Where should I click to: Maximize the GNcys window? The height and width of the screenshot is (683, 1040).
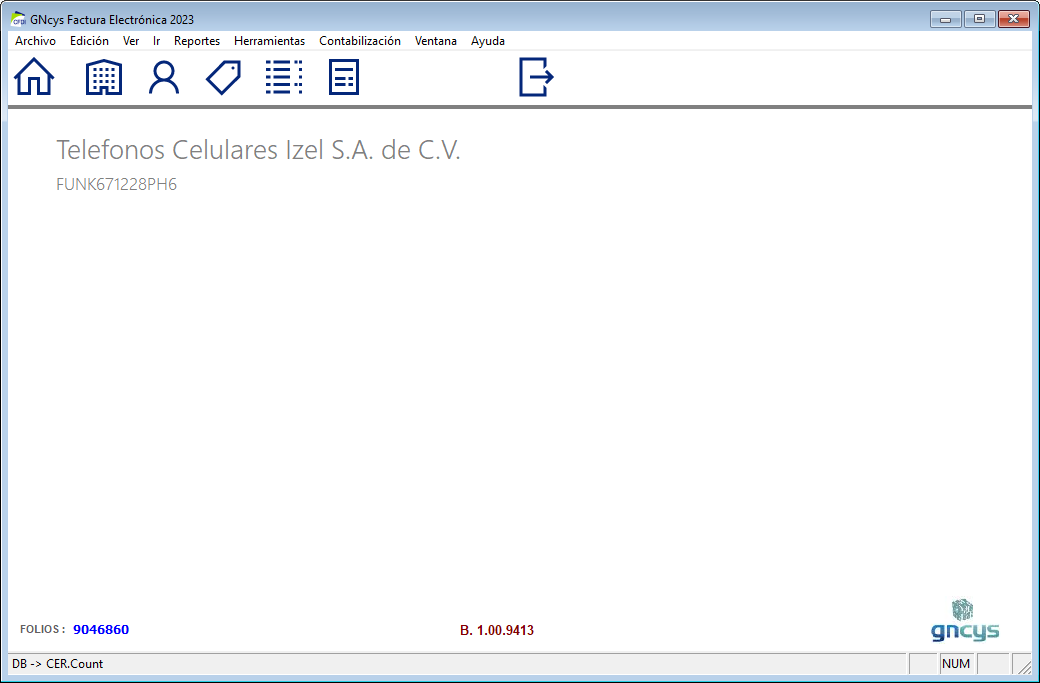click(x=979, y=19)
